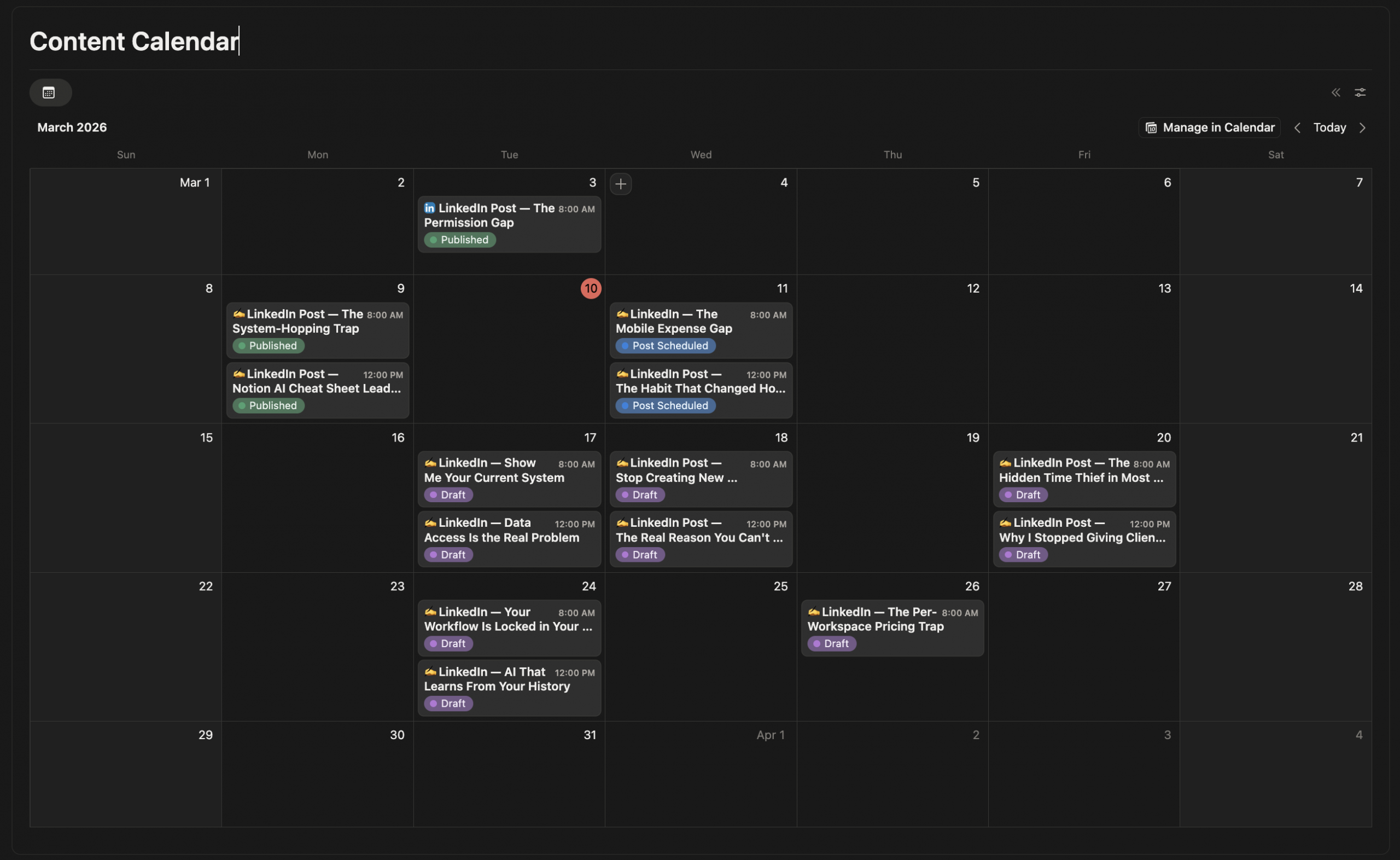Go to next month with right chevron
Image resolution: width=1400 pixels, height=860 pixels.
1362,128
